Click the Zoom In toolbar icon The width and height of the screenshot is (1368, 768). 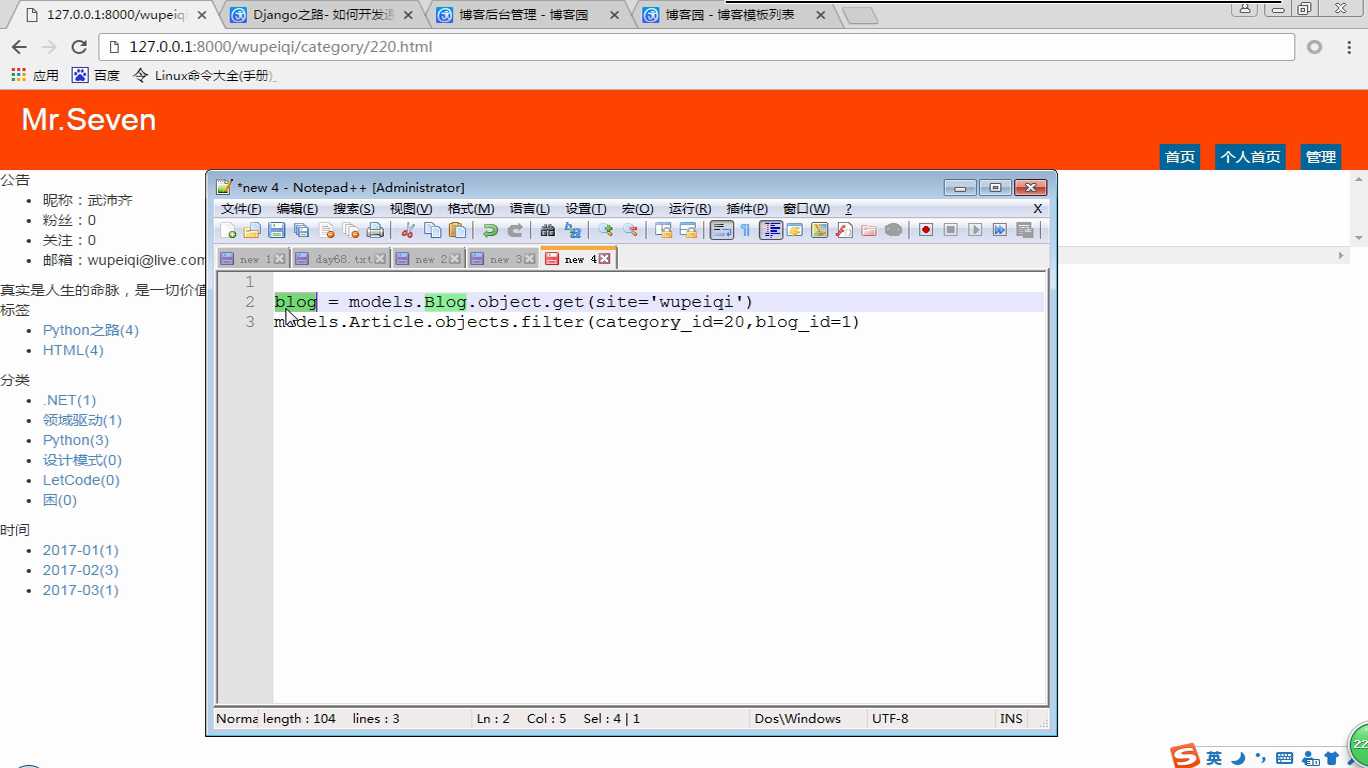point(605,230)
